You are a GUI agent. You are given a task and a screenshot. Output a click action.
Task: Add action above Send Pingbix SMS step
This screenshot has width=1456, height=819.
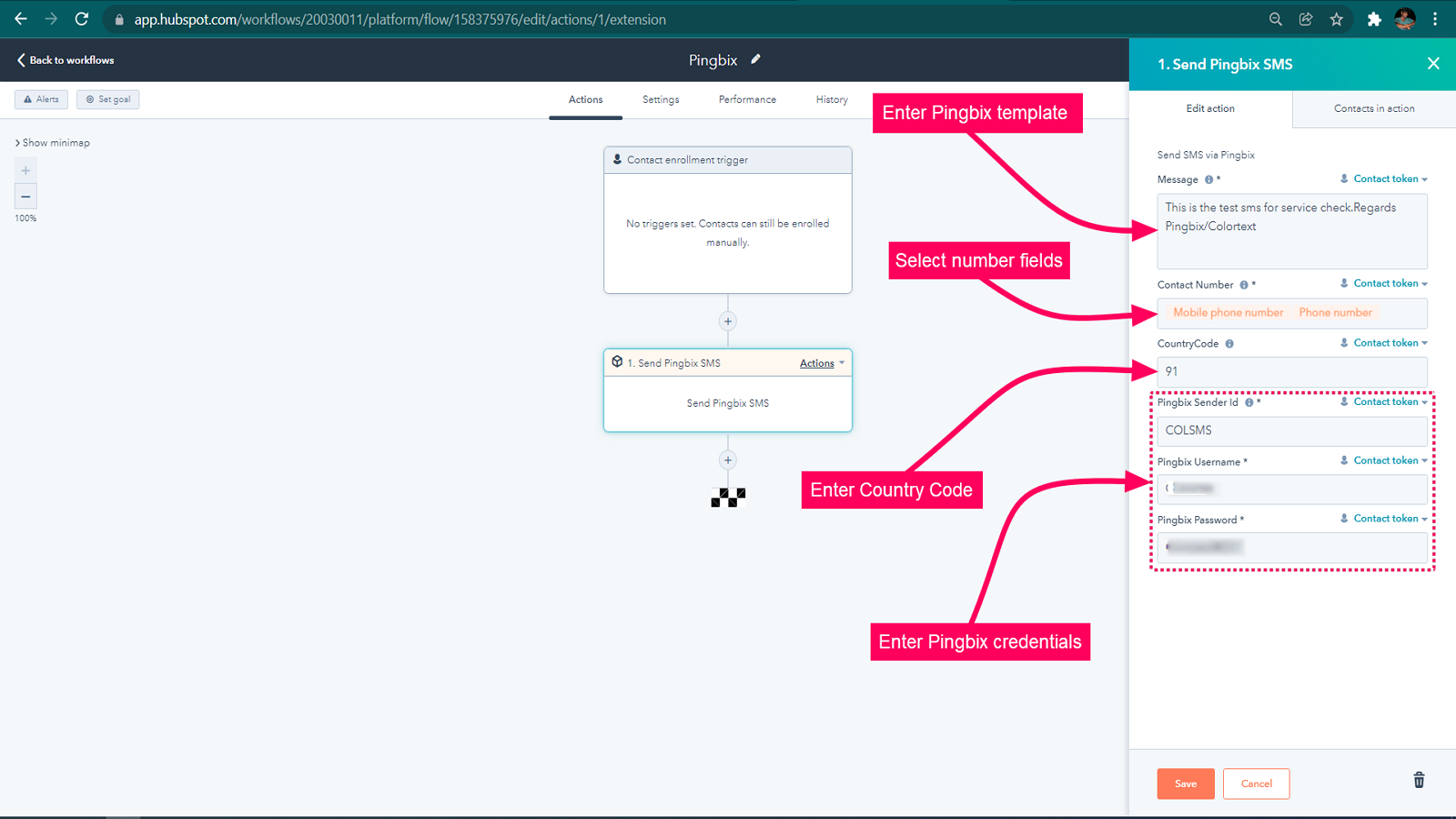tap(728, 321)
